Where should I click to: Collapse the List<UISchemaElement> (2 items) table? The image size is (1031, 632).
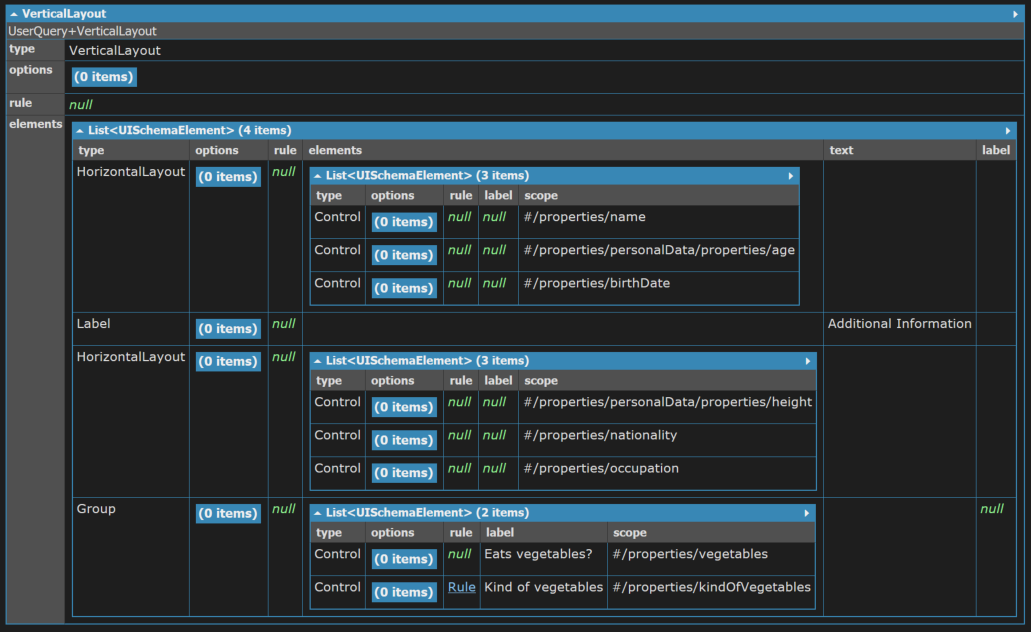click(x=318, y=513)
